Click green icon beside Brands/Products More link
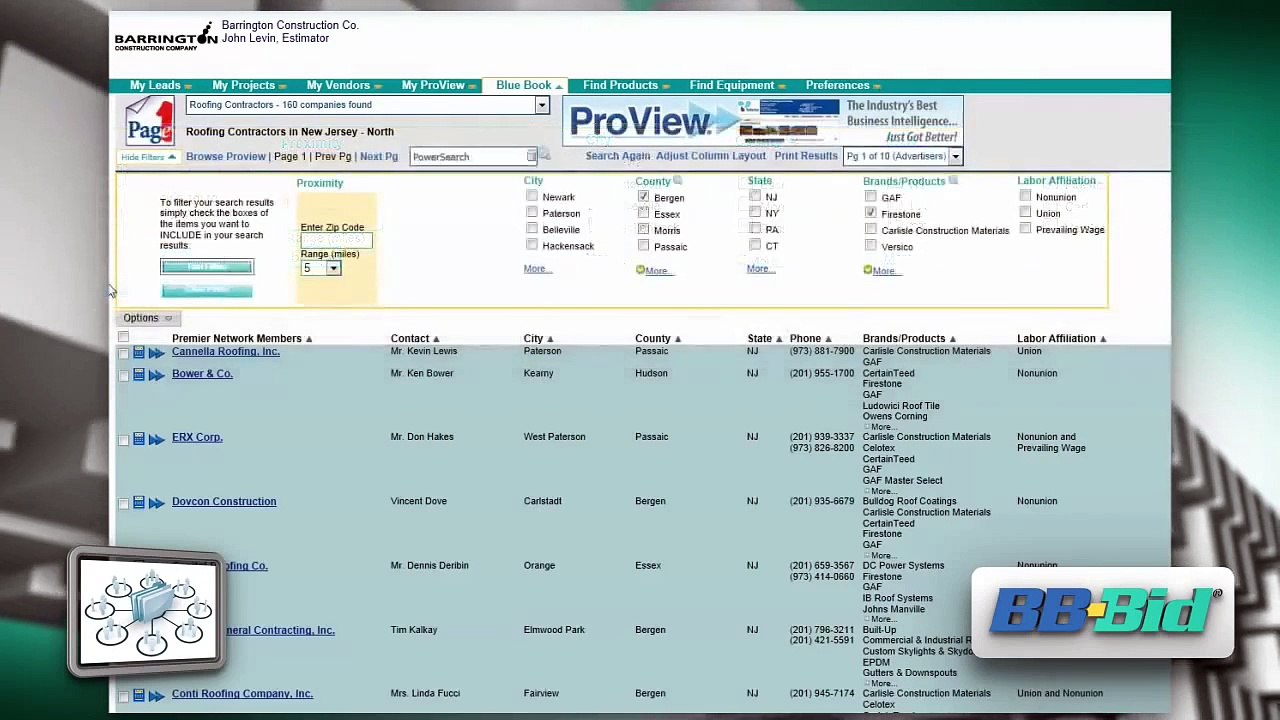Viewport: 1280px width, 720px height. click(x=867, y=270)
